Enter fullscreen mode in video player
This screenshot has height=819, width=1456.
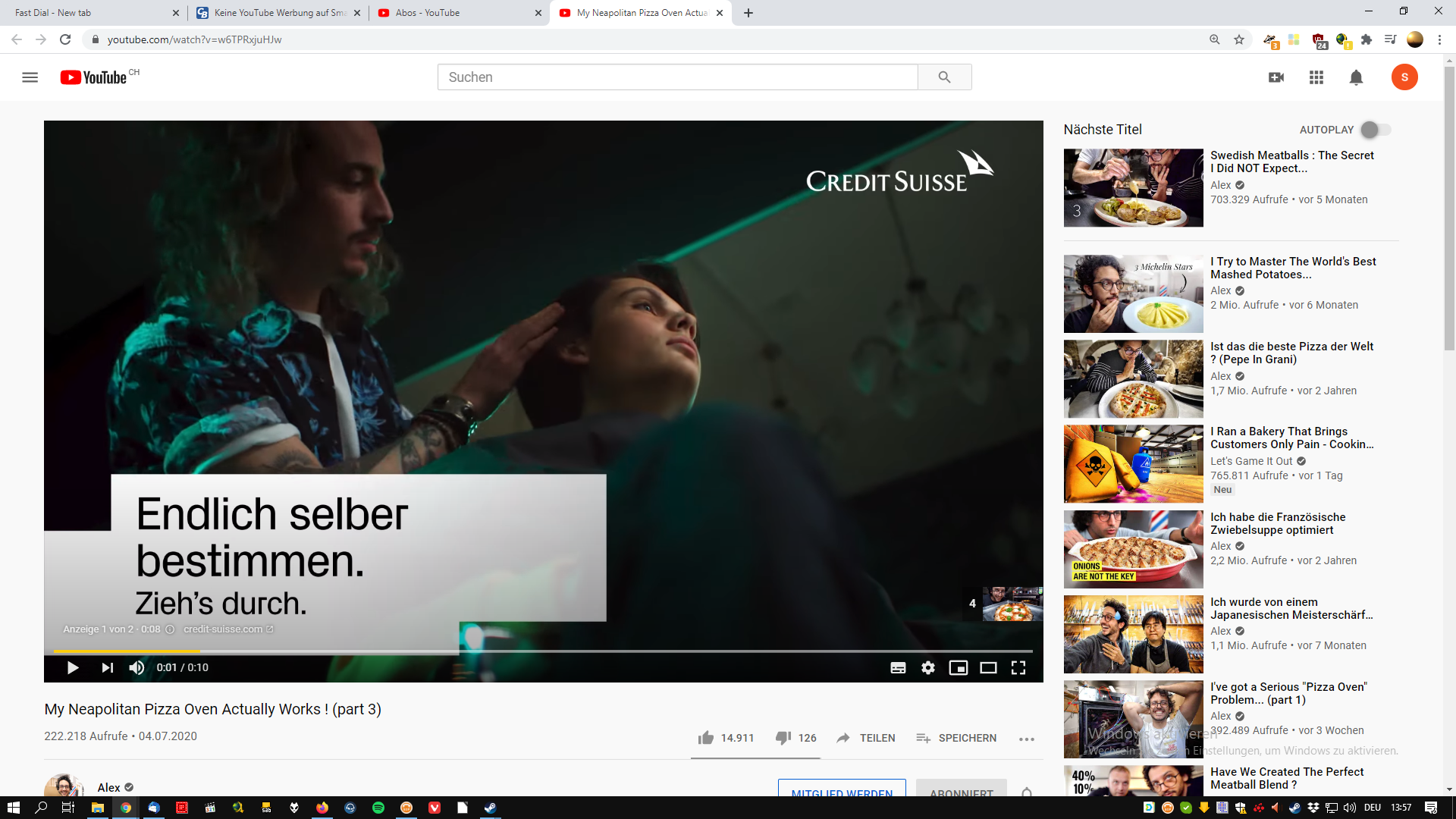(x=1018, y=668)
